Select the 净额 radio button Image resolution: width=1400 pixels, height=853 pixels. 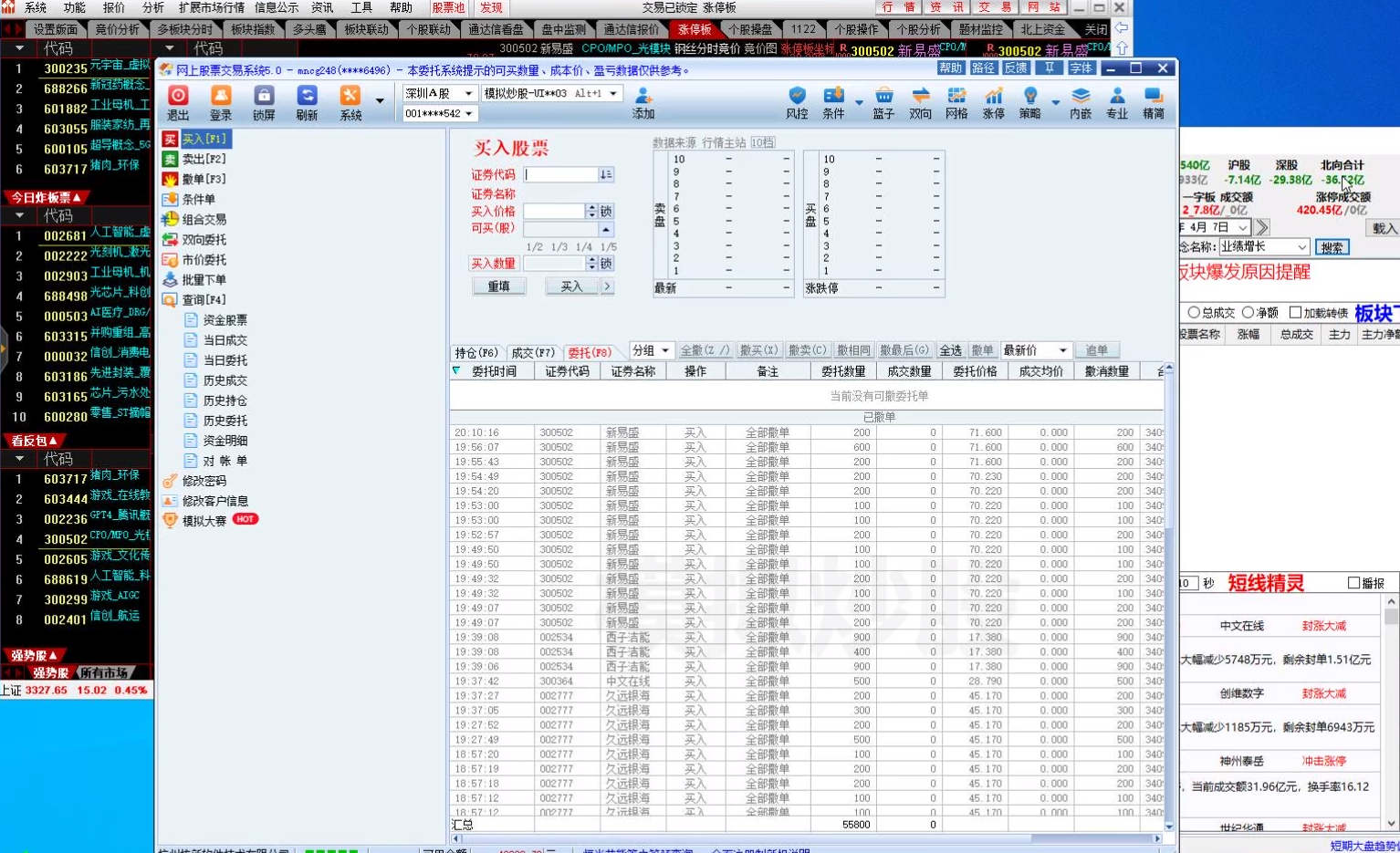1249,313
